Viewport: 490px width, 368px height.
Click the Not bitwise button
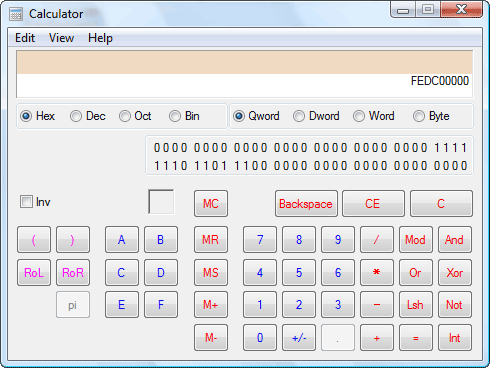coord(455,305)
